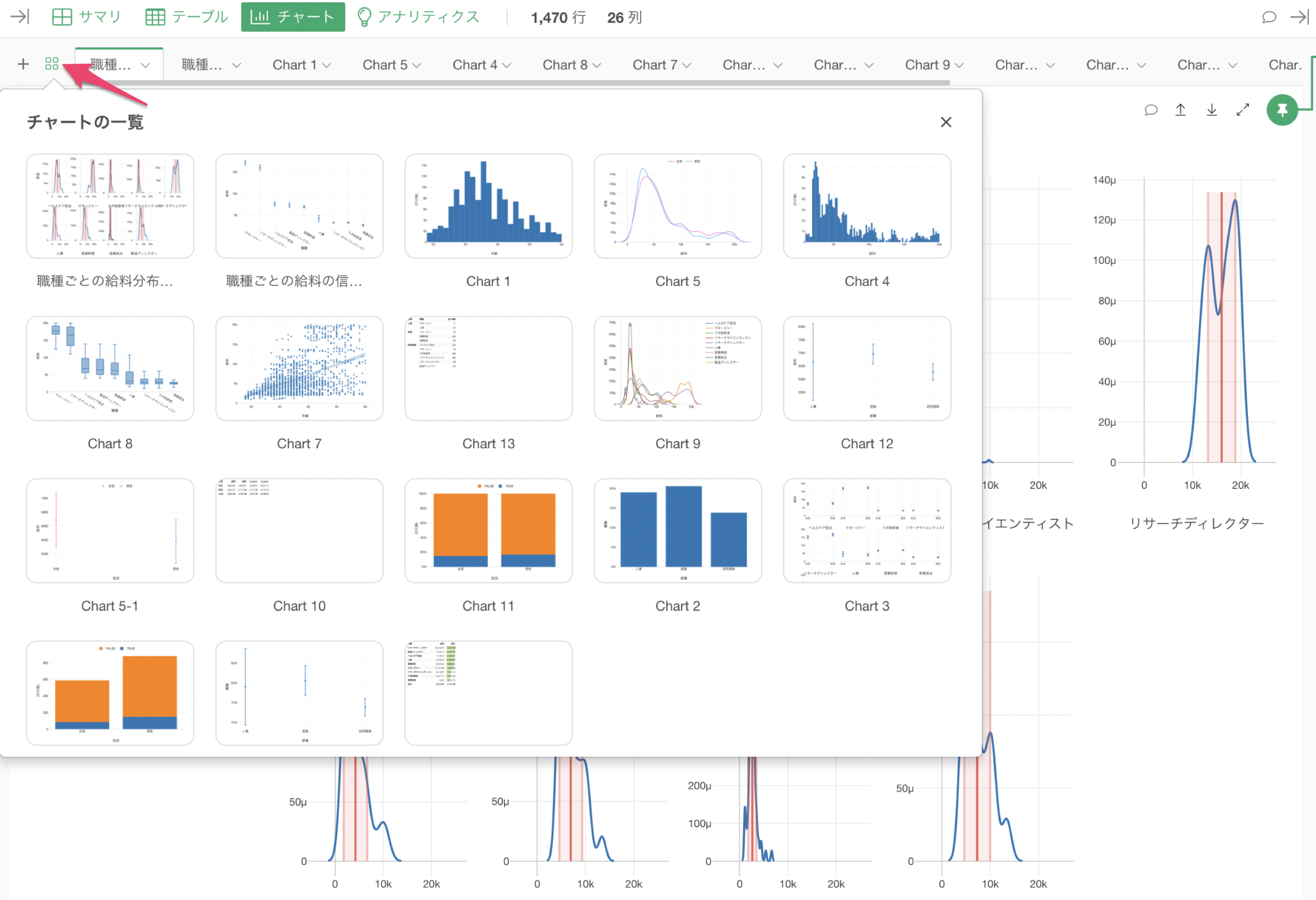Viewport: 1316px width, 900px height.
Task: Collapse left panel with arrow-bar icon
Action: (20, 17)
